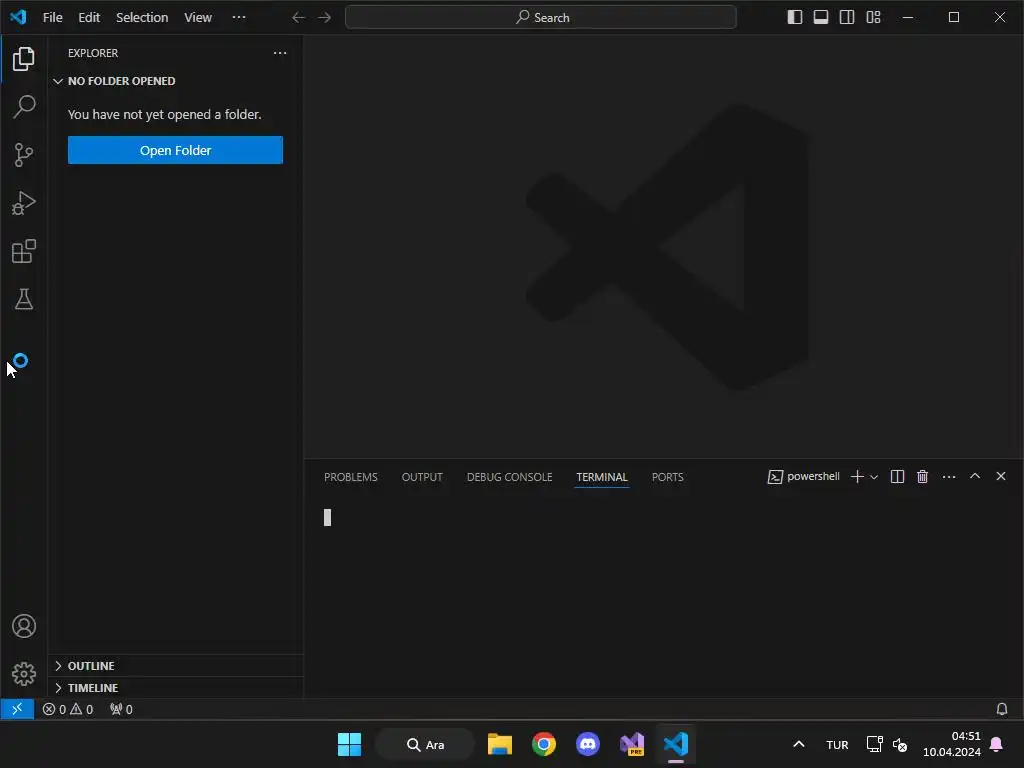The width and height of the screenshot is (1024, 768).
Task: Click the forwarded ports status item
Action: pyautogui.click(x=121, y=709)
